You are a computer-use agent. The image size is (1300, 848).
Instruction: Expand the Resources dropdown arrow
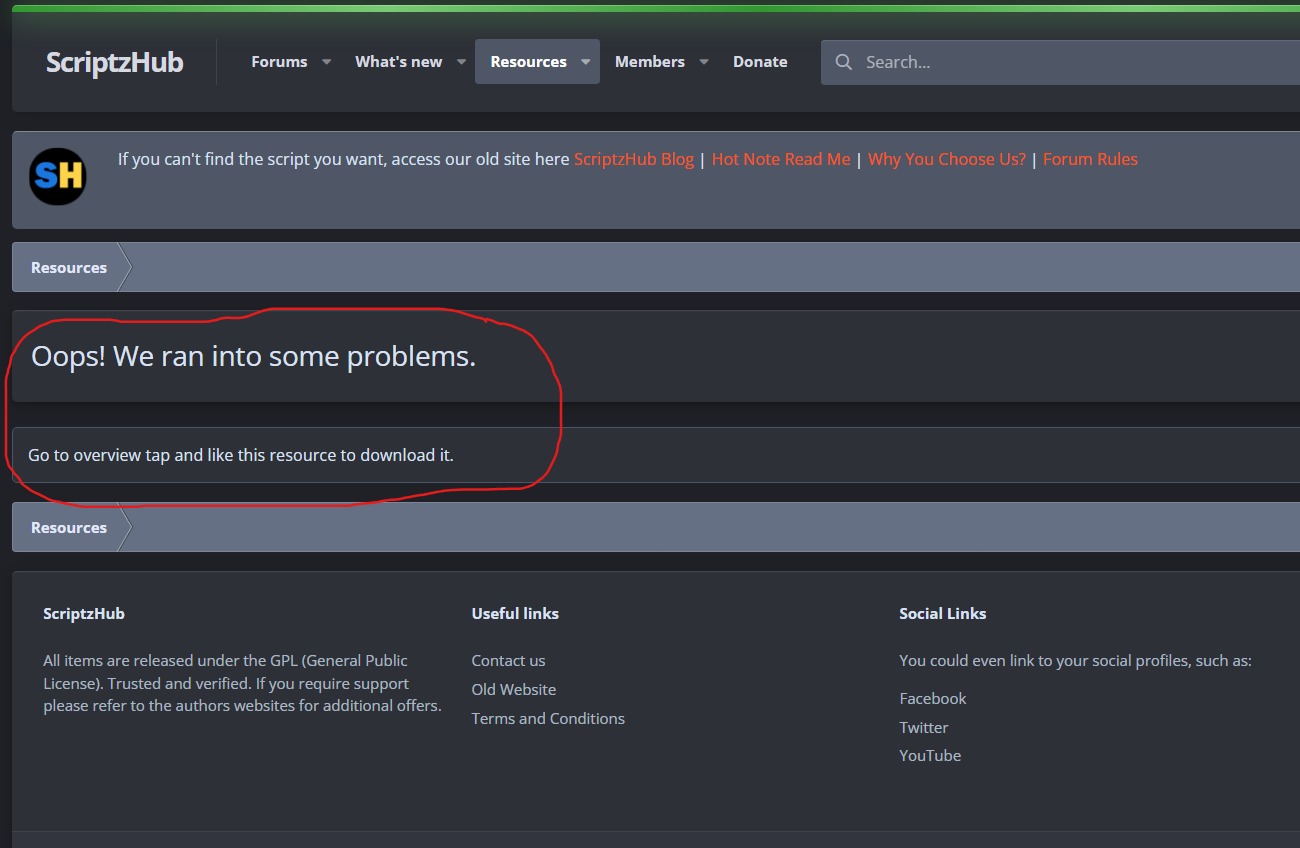point(585,62)
